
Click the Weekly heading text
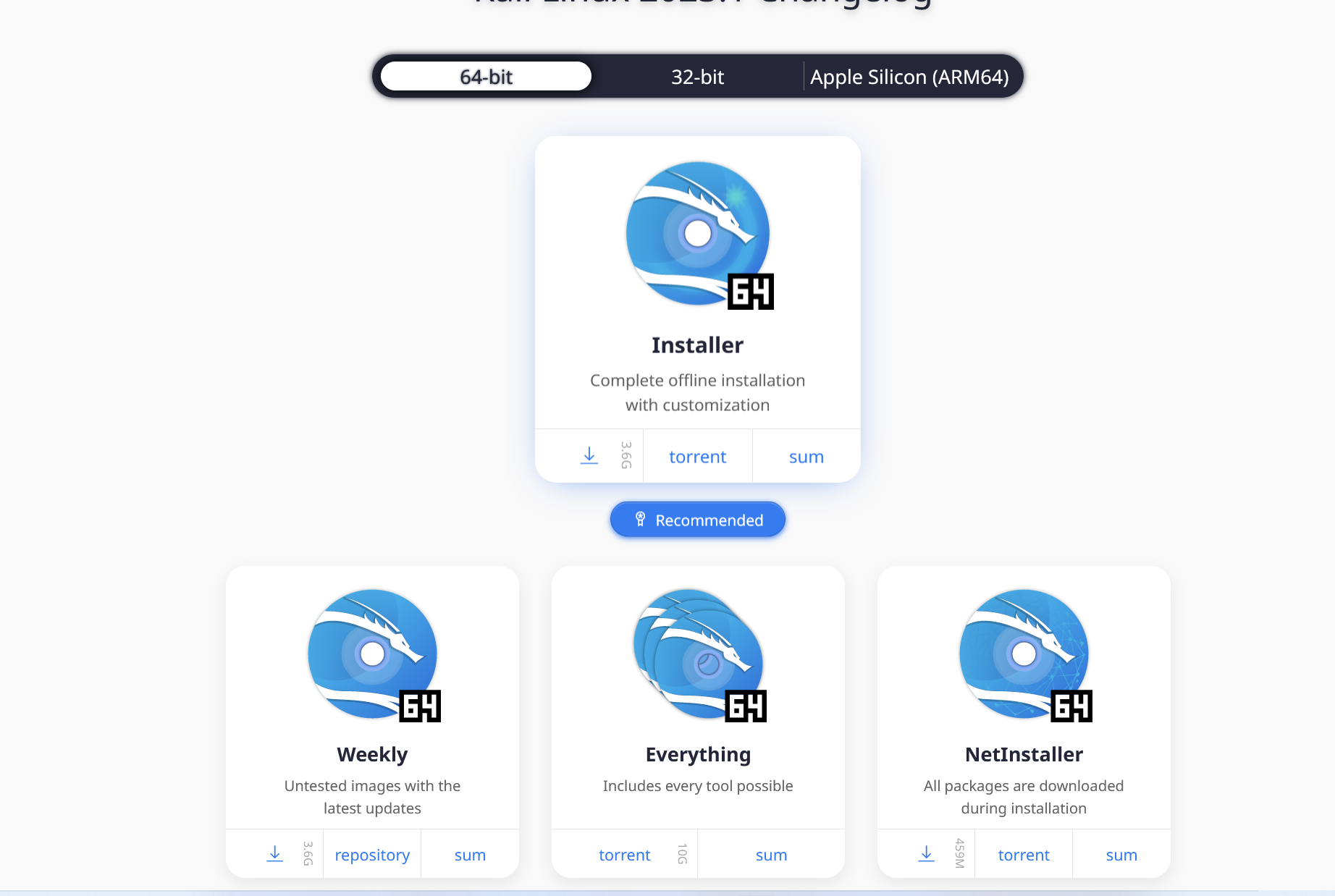coord(372,755)
